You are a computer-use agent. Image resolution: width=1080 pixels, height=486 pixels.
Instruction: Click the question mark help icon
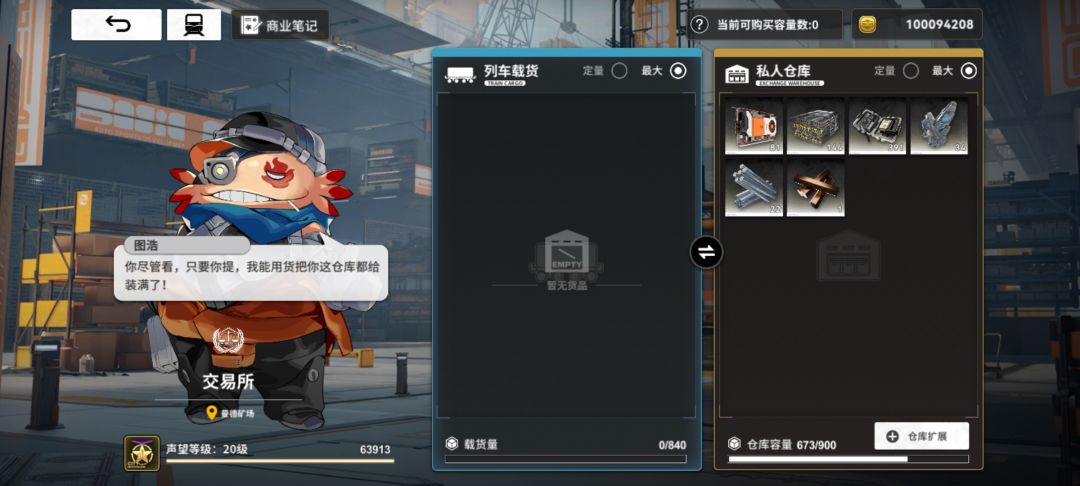click(x=699, y=25)
